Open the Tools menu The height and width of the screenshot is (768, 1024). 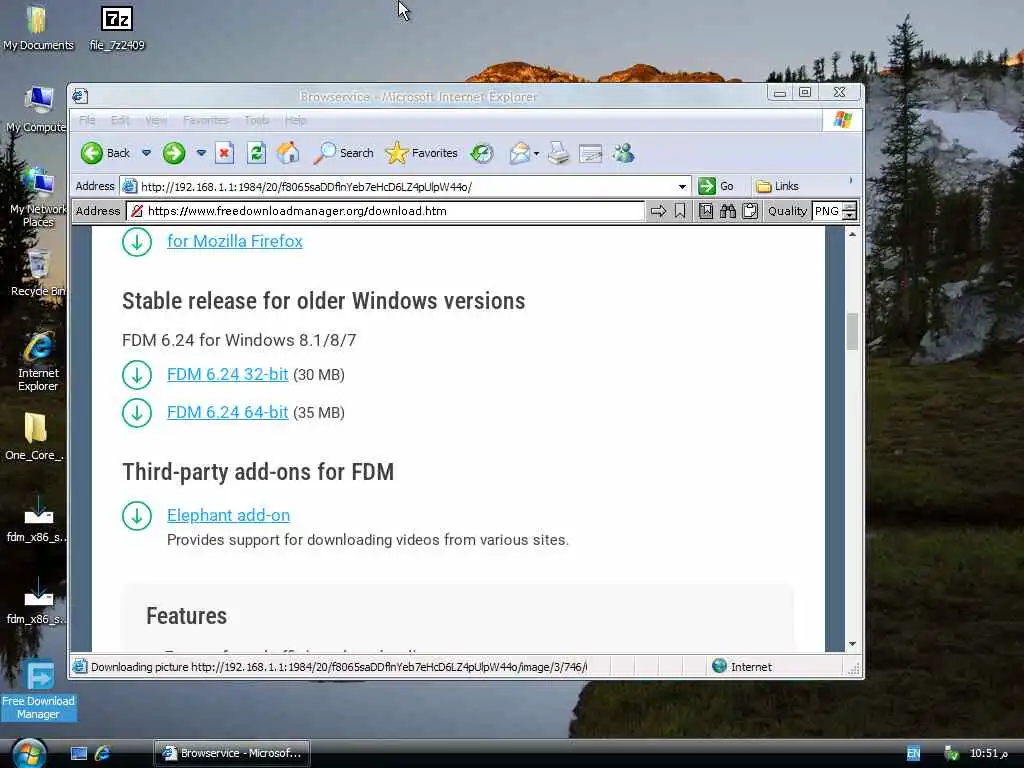(257, 120)
